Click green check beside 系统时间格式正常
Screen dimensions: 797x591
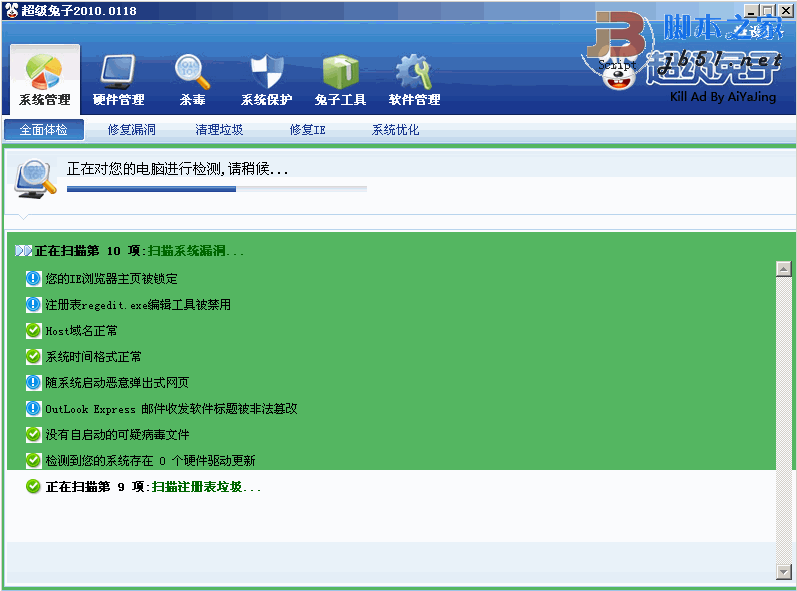33,357
